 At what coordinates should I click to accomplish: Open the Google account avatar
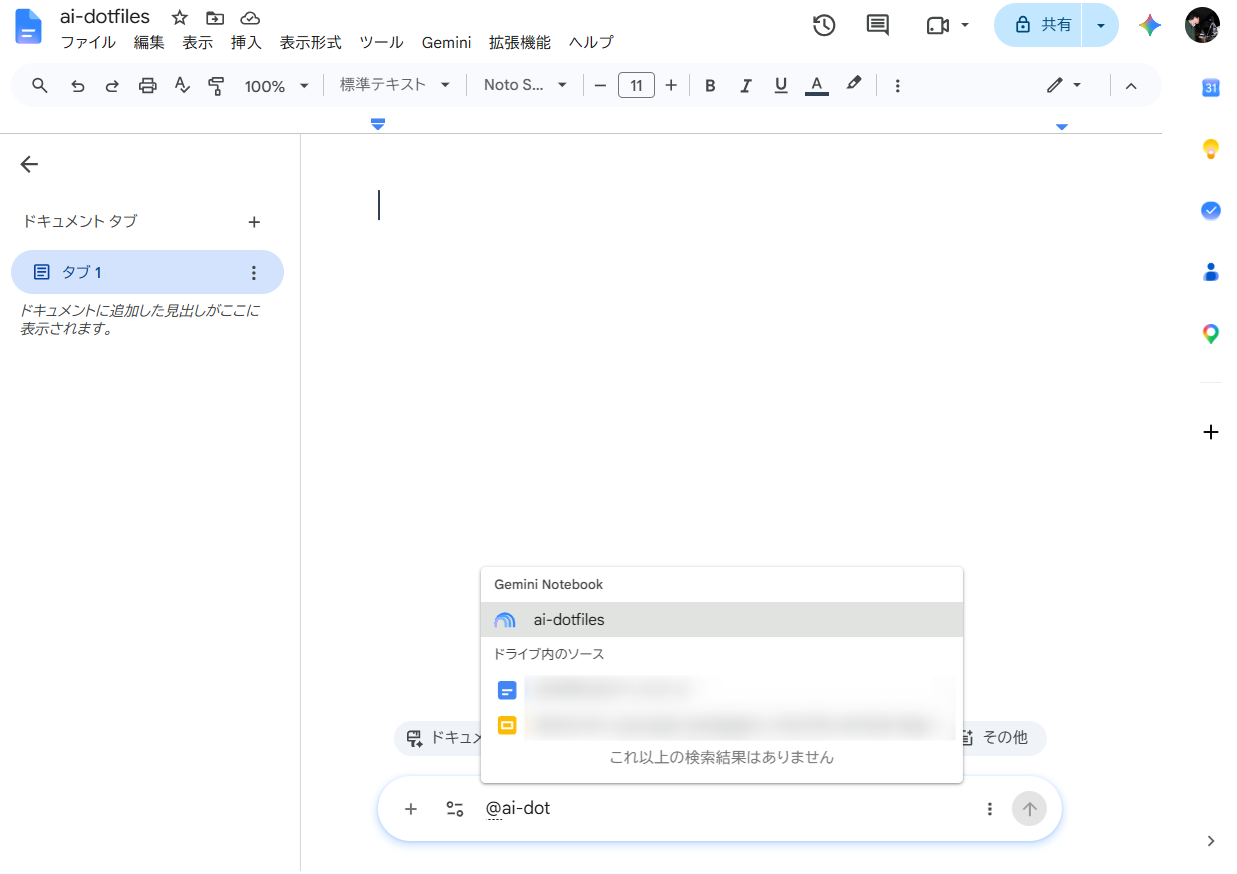pyautogui.click(x=1202, y=25)
